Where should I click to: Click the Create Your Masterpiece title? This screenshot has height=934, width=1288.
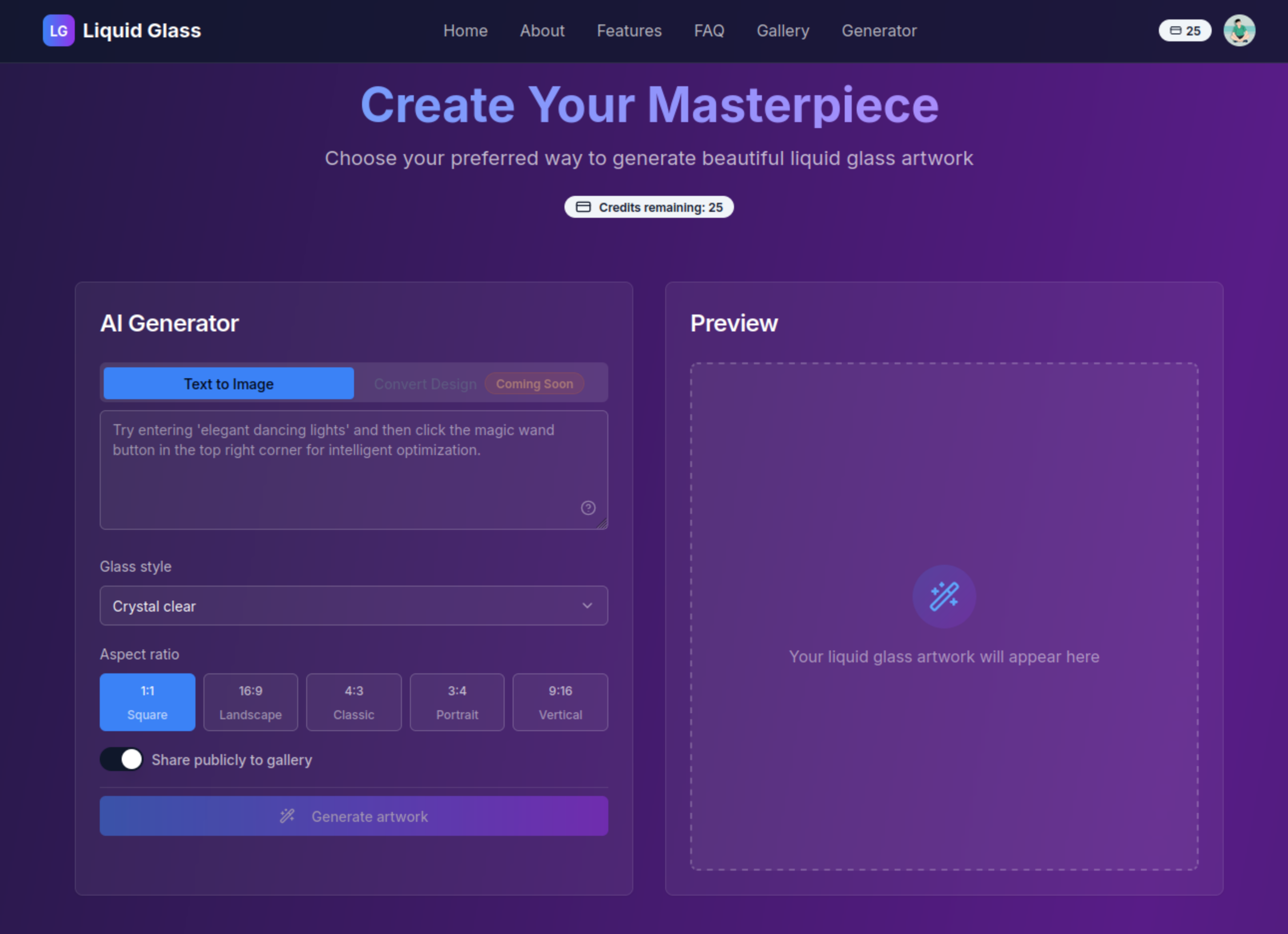pos(649,105)
